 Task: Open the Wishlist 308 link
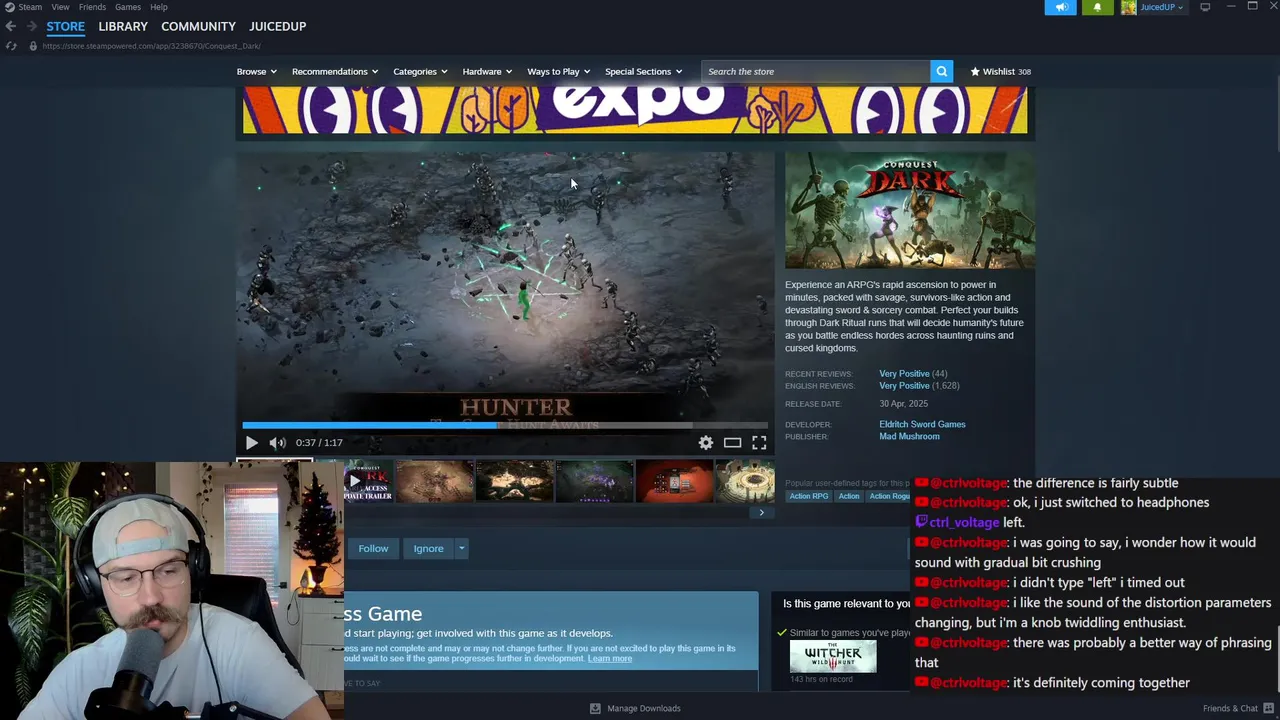pyautogui.click(x=1000, y=72)
